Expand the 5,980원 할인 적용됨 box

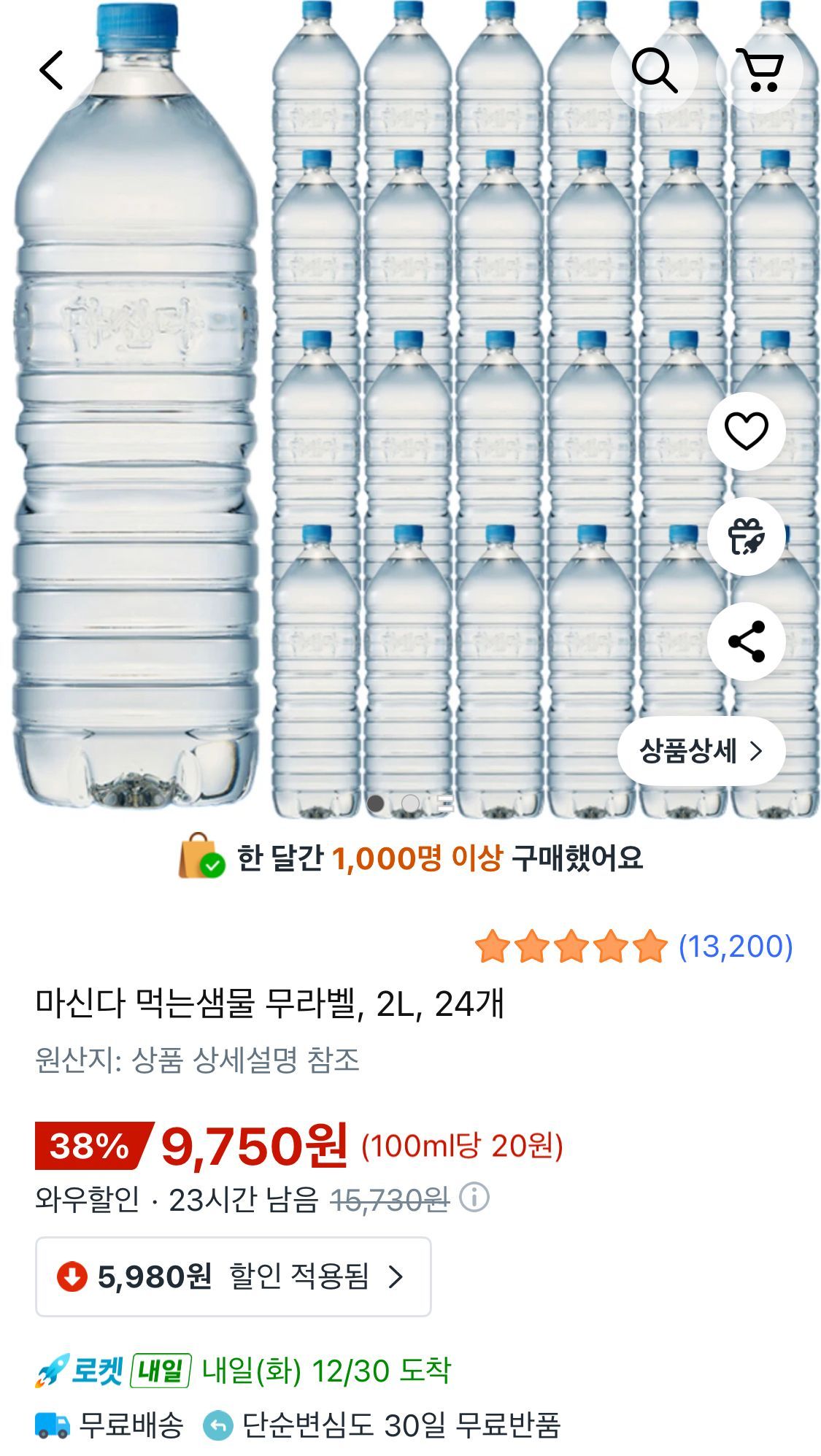click(233, 1276)
